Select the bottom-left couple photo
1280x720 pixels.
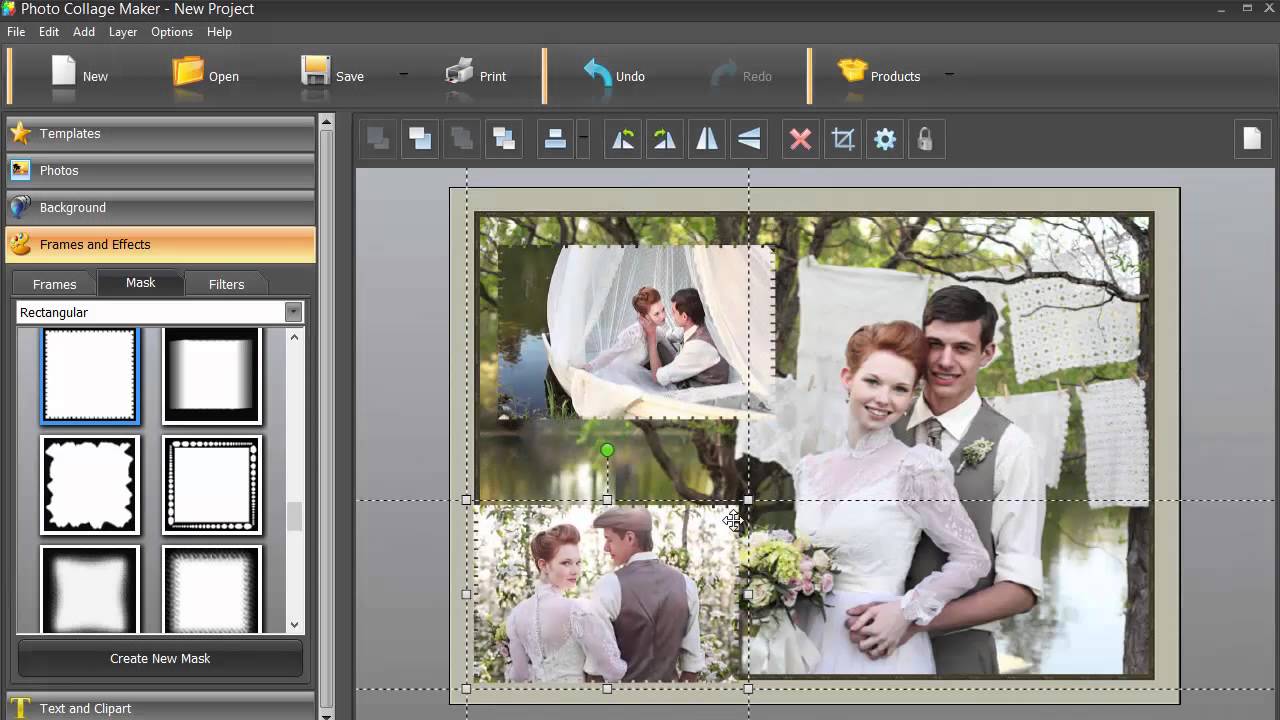607,593
